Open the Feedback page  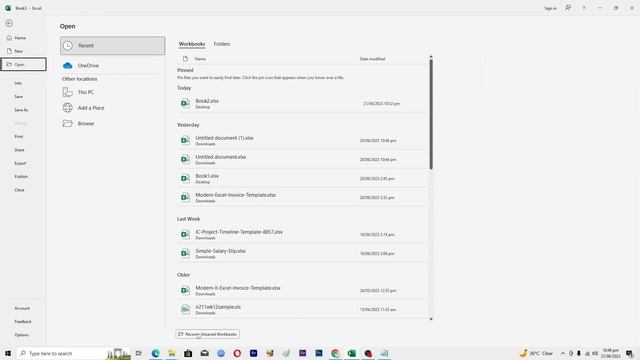pos(23,322)
